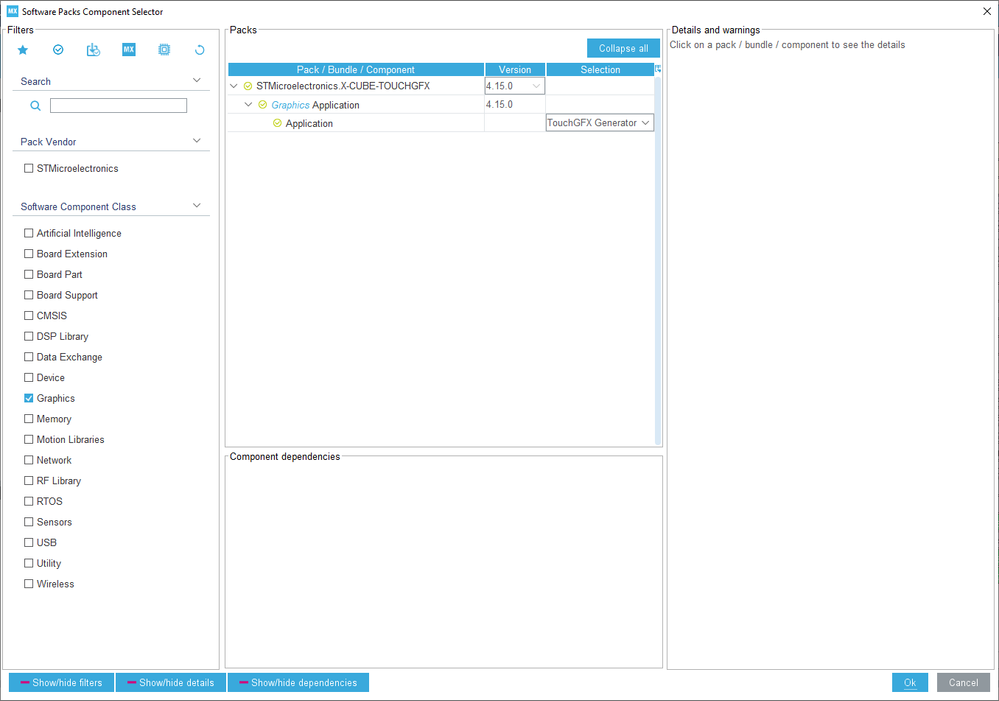
Task: Click the small icon right of the Selection header
Action: point(658,69)
